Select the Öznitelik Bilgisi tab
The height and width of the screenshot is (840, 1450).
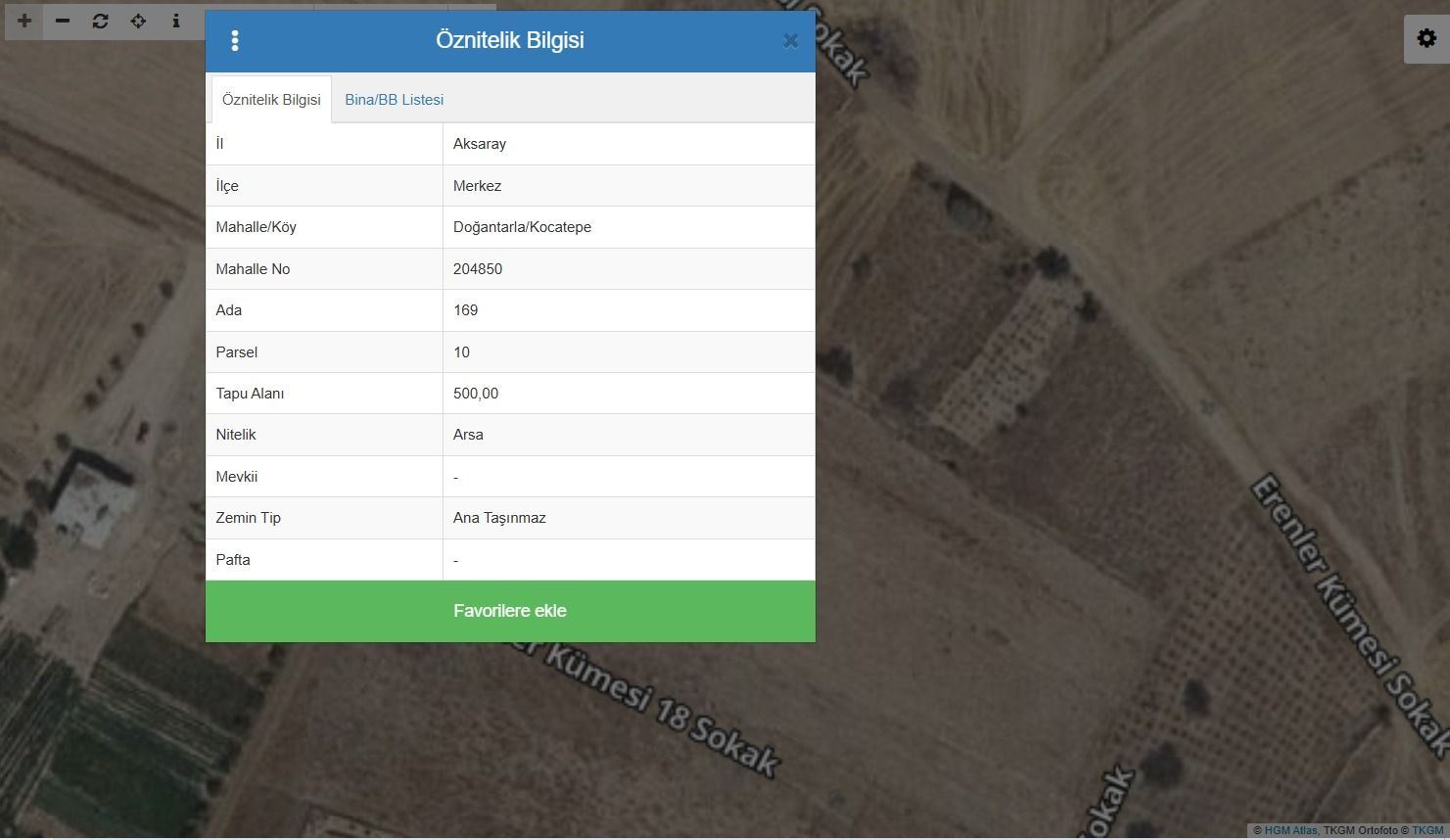pyautogui.click(x=271, y=100)
